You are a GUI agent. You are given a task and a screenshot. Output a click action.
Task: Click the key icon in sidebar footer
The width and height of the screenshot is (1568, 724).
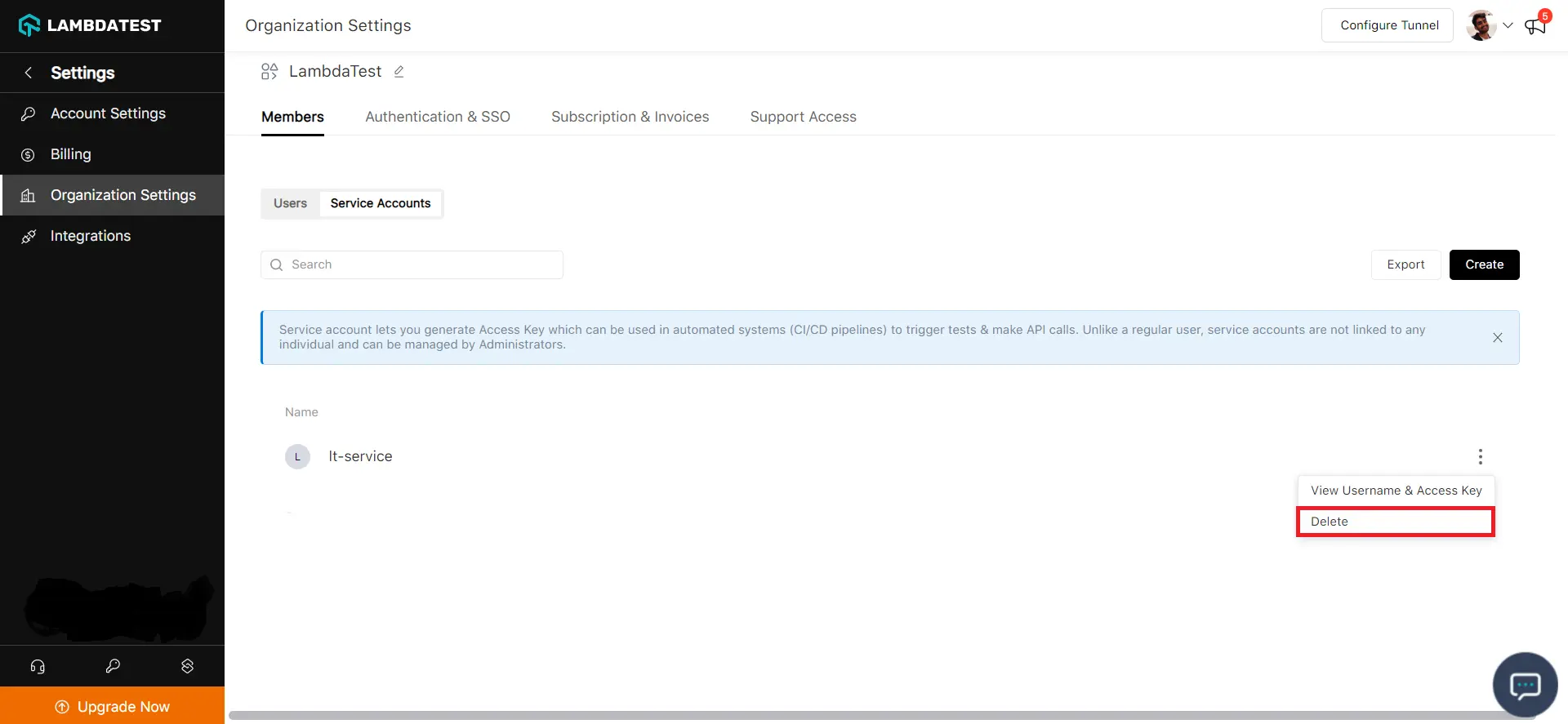click(x=113, y=666)
